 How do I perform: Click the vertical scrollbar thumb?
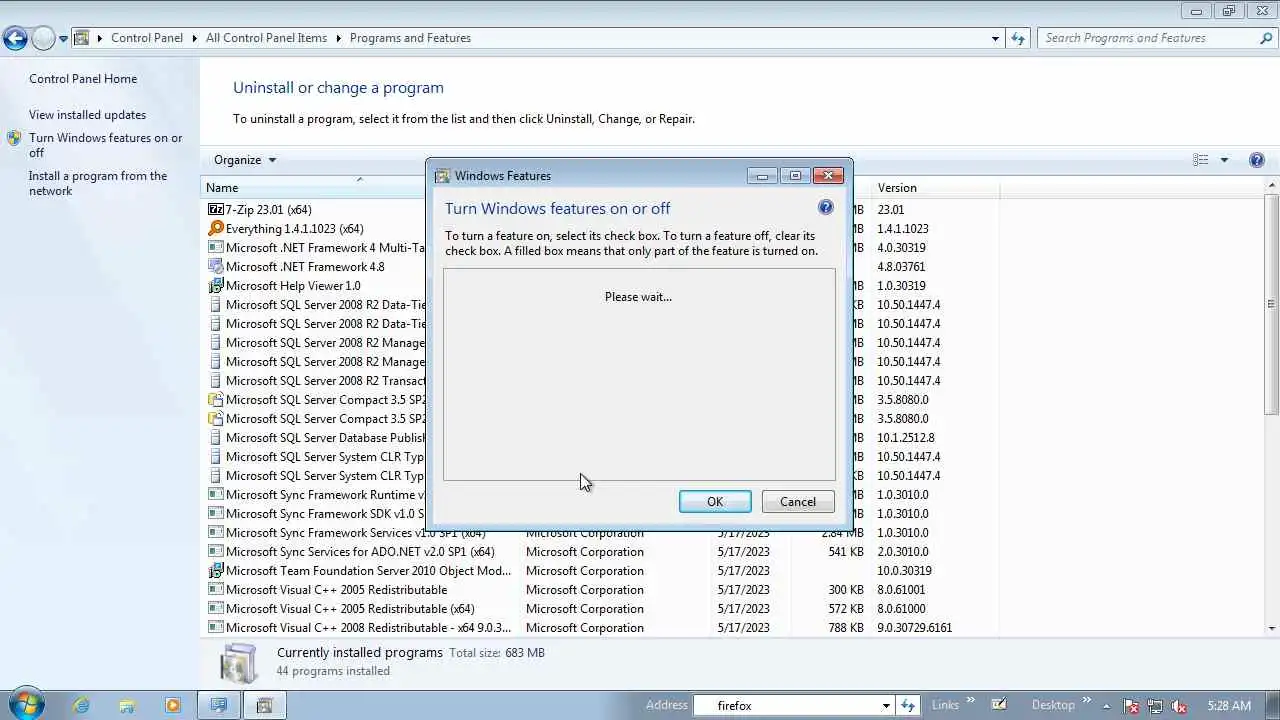(x=1272, y=304)
